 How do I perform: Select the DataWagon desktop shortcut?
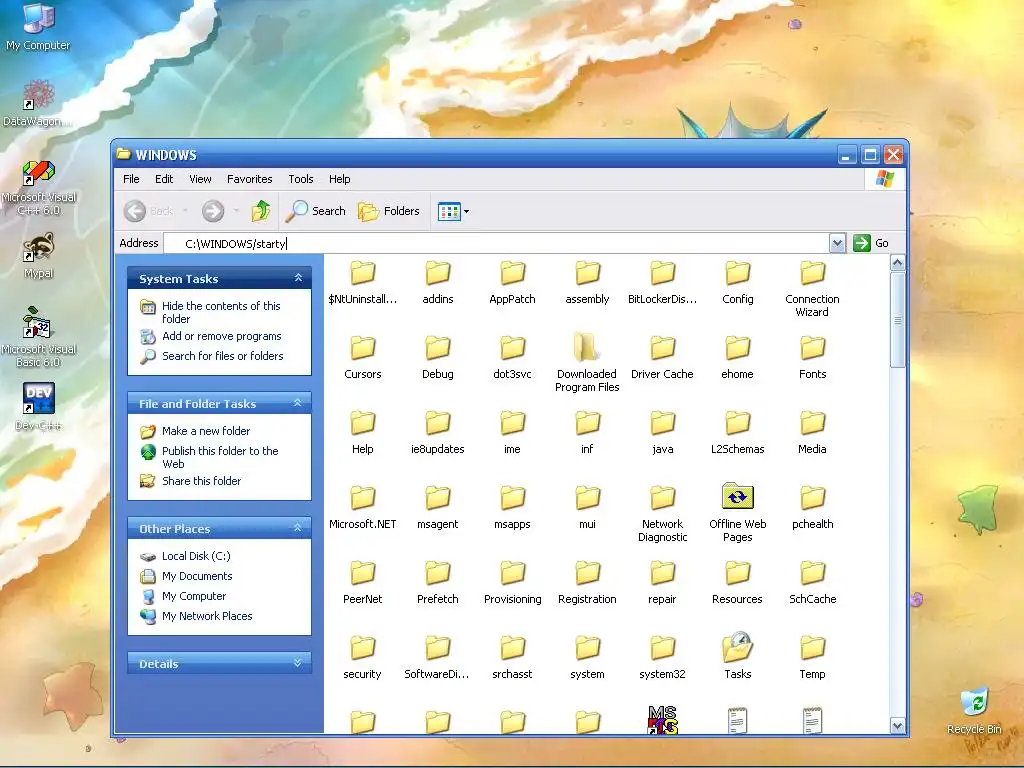pyautogui.click(x=38, y=103)
